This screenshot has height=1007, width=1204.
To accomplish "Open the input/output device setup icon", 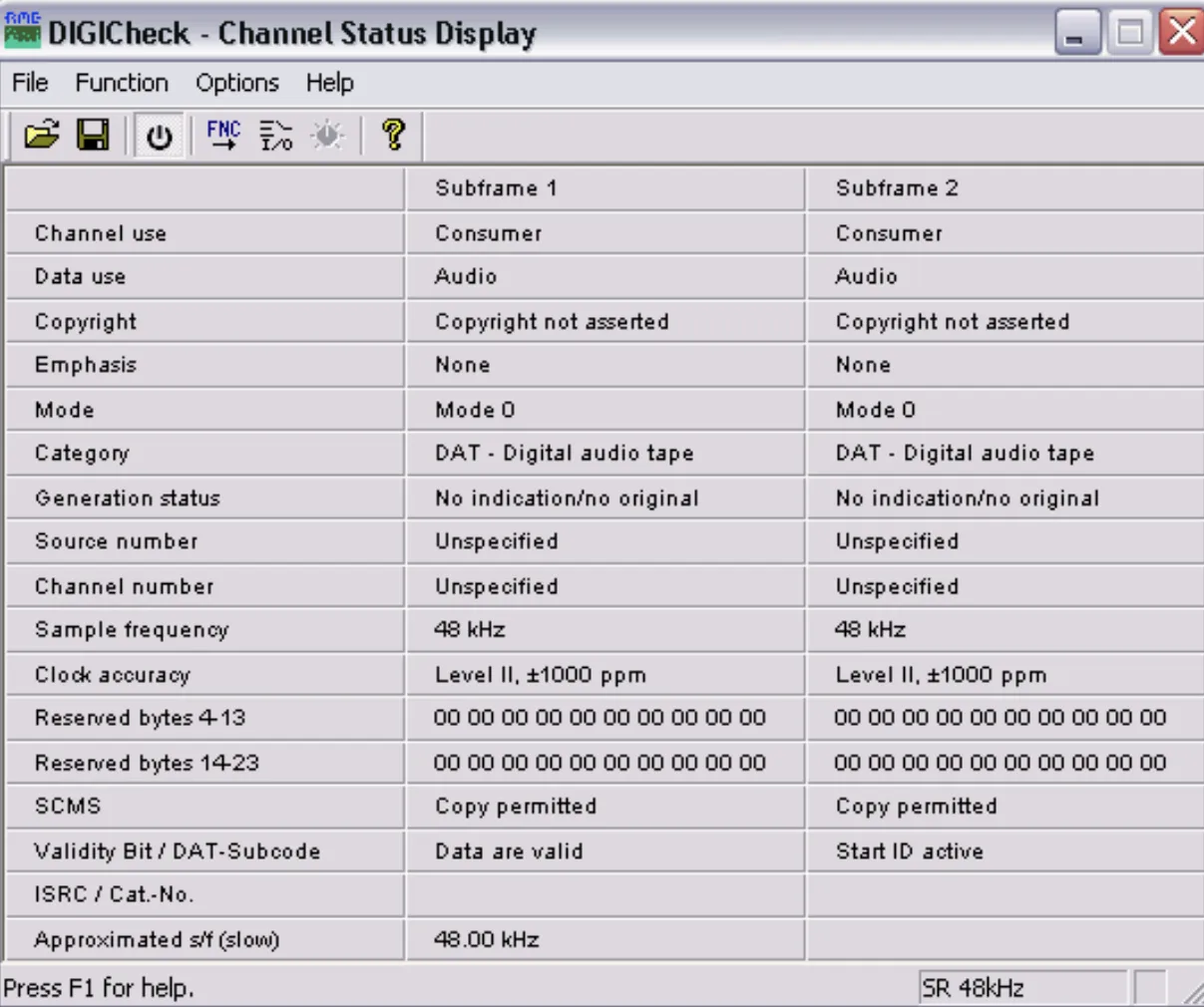I will pos(276,135).
